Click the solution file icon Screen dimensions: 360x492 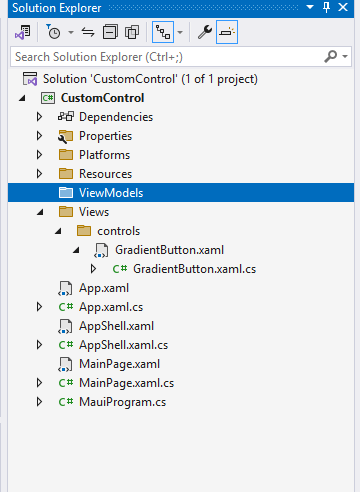click(x=30, y=79)
